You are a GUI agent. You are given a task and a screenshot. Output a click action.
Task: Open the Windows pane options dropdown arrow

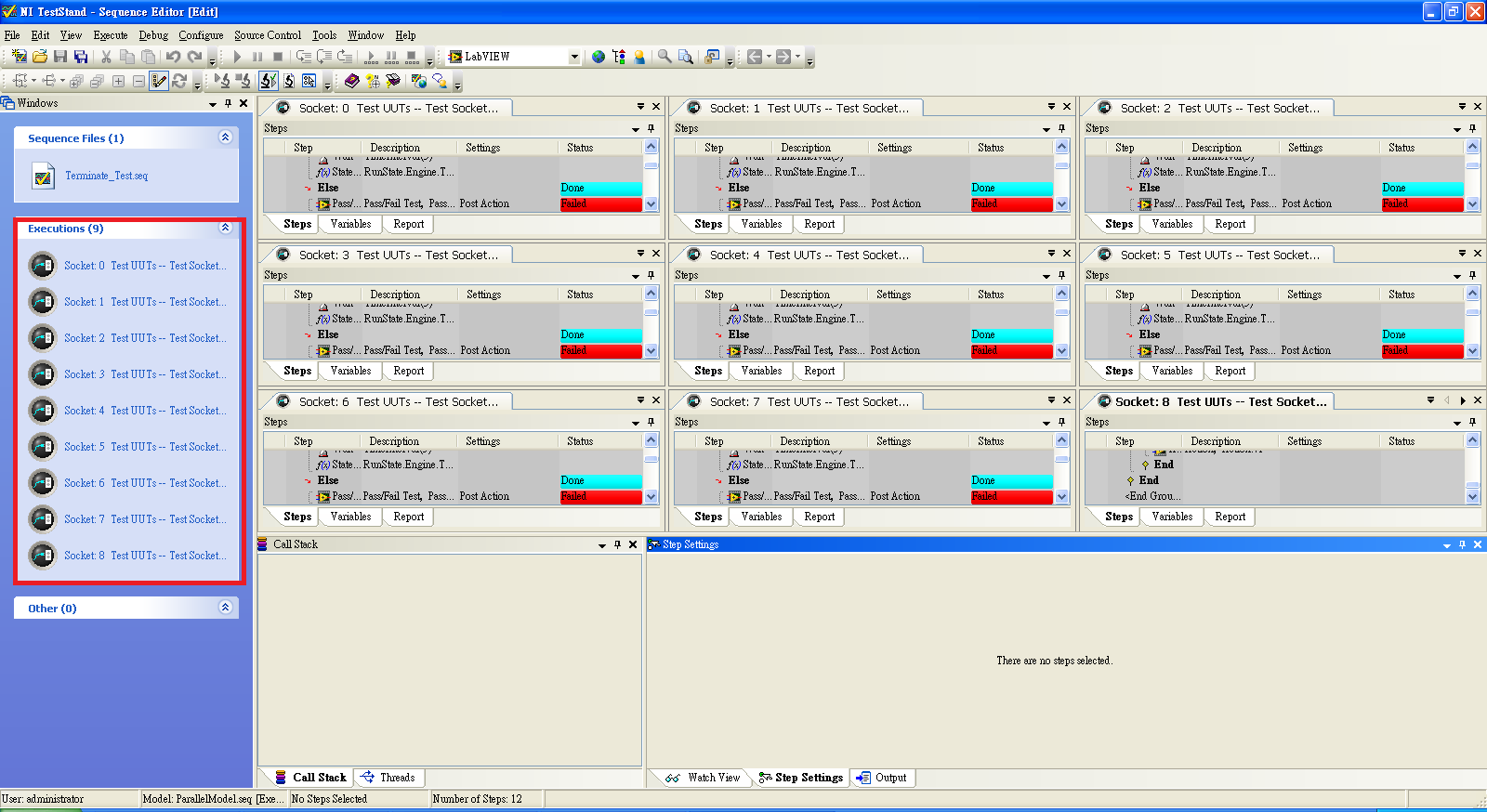[x=213, y=104]
